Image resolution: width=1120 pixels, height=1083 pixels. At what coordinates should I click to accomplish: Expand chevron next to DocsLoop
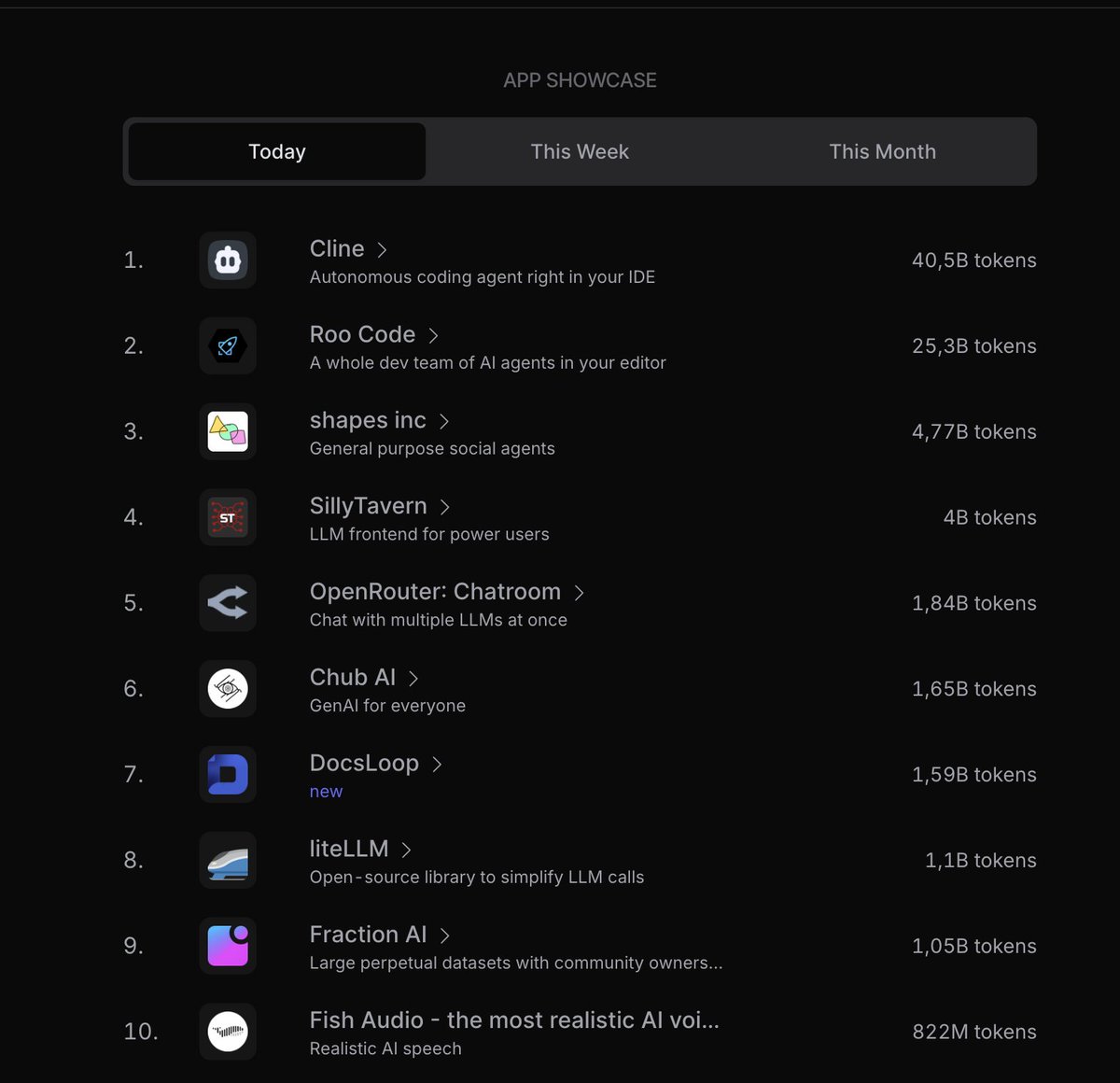click(x=437, y=765)
